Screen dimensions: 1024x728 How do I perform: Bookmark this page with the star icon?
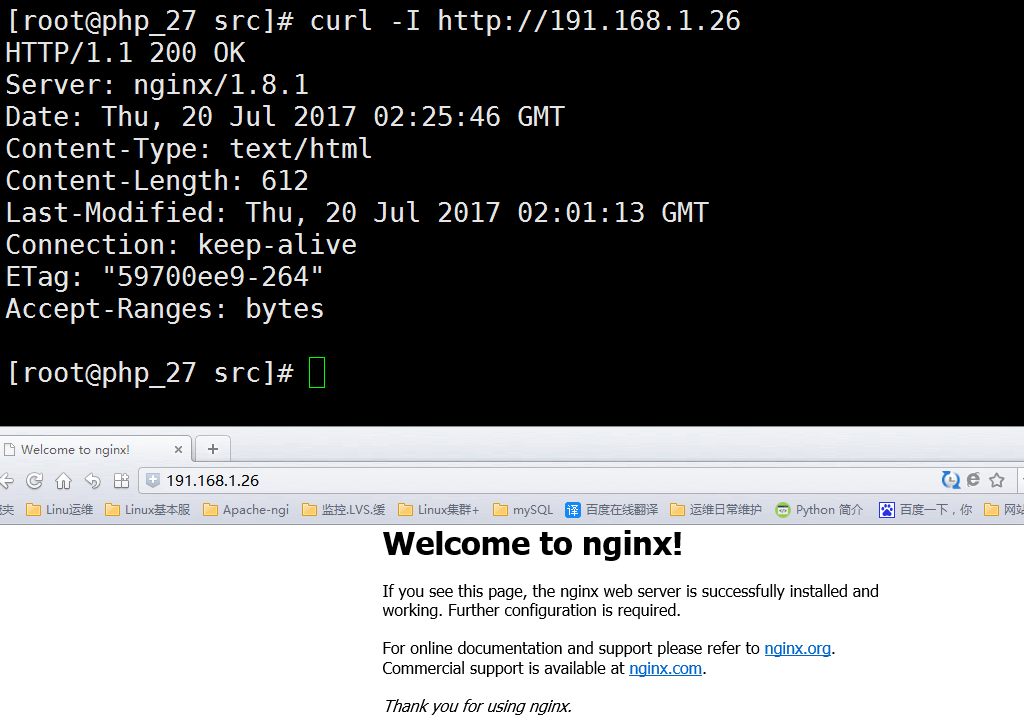997,481
